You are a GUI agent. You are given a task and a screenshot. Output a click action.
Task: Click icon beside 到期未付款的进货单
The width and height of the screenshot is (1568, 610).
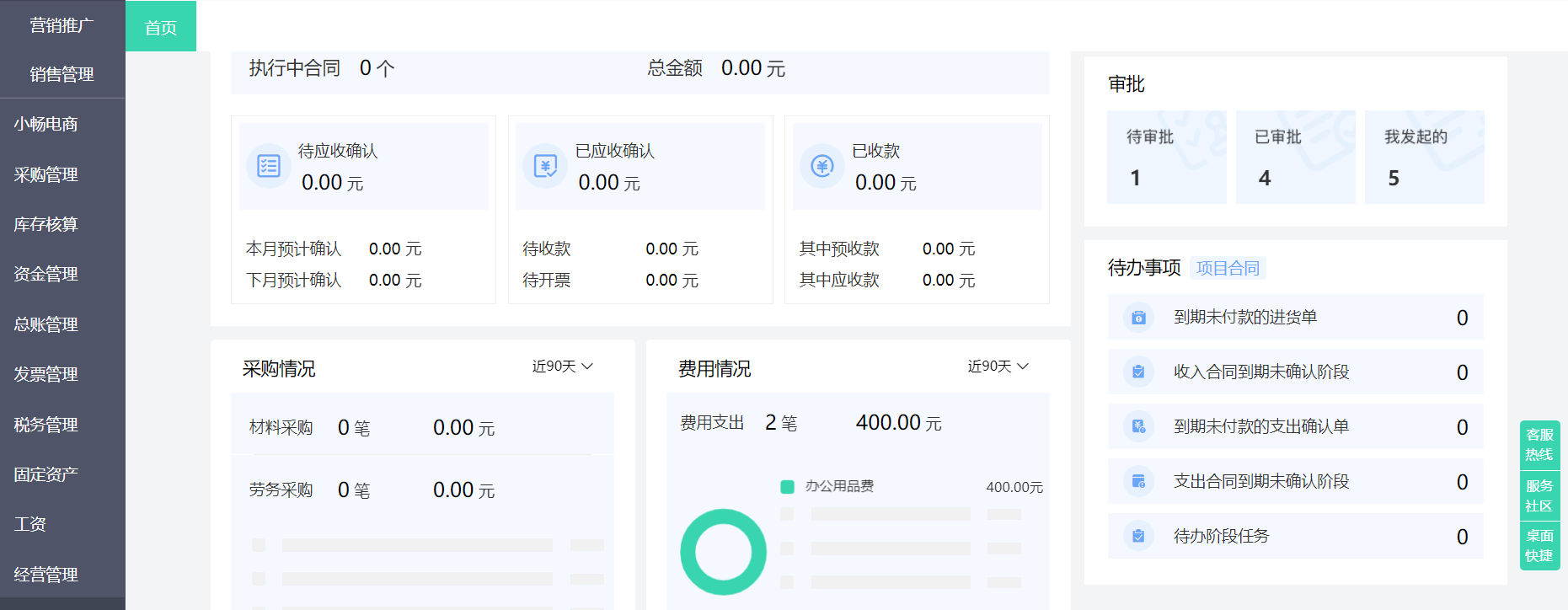pos(1138,318)
